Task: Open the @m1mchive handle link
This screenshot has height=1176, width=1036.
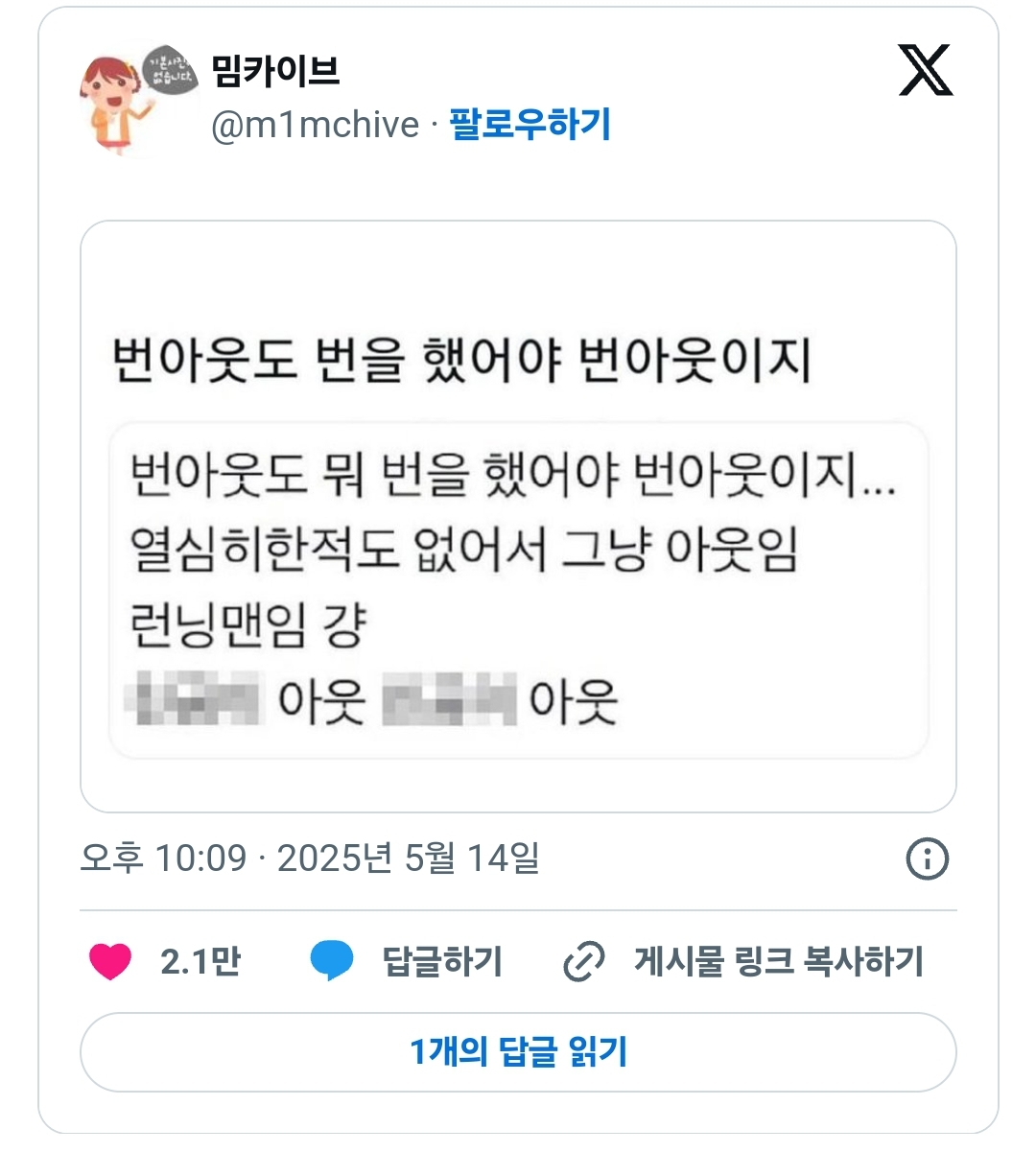Action: pyautogui.click(x=315, y=125)
